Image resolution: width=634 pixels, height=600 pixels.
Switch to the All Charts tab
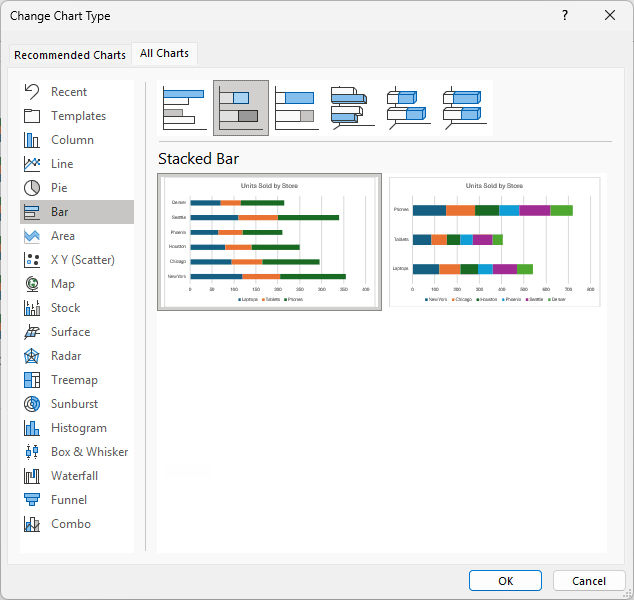[164, 53]
